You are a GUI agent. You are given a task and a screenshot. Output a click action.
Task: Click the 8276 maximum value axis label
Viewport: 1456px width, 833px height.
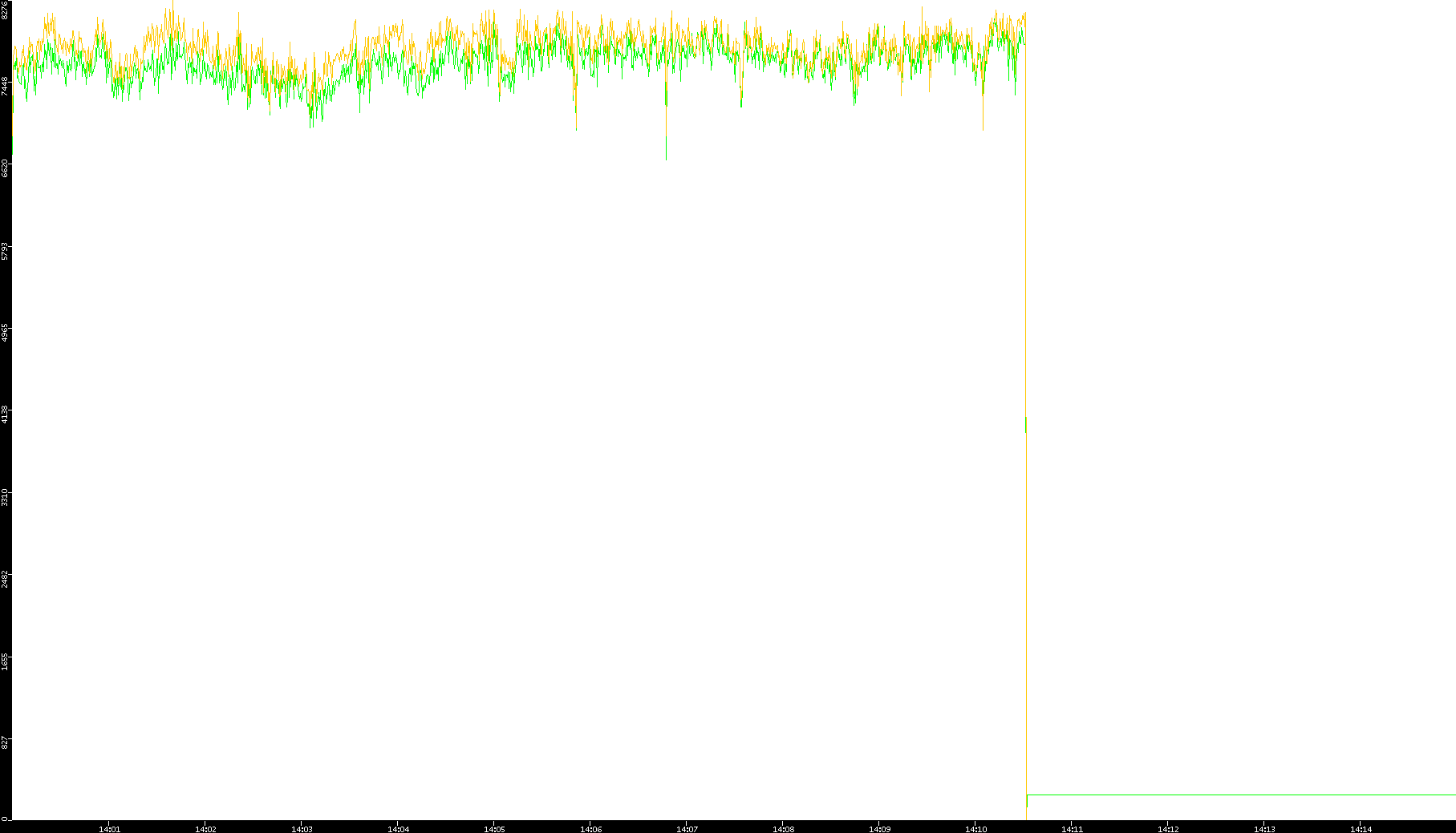5,10
